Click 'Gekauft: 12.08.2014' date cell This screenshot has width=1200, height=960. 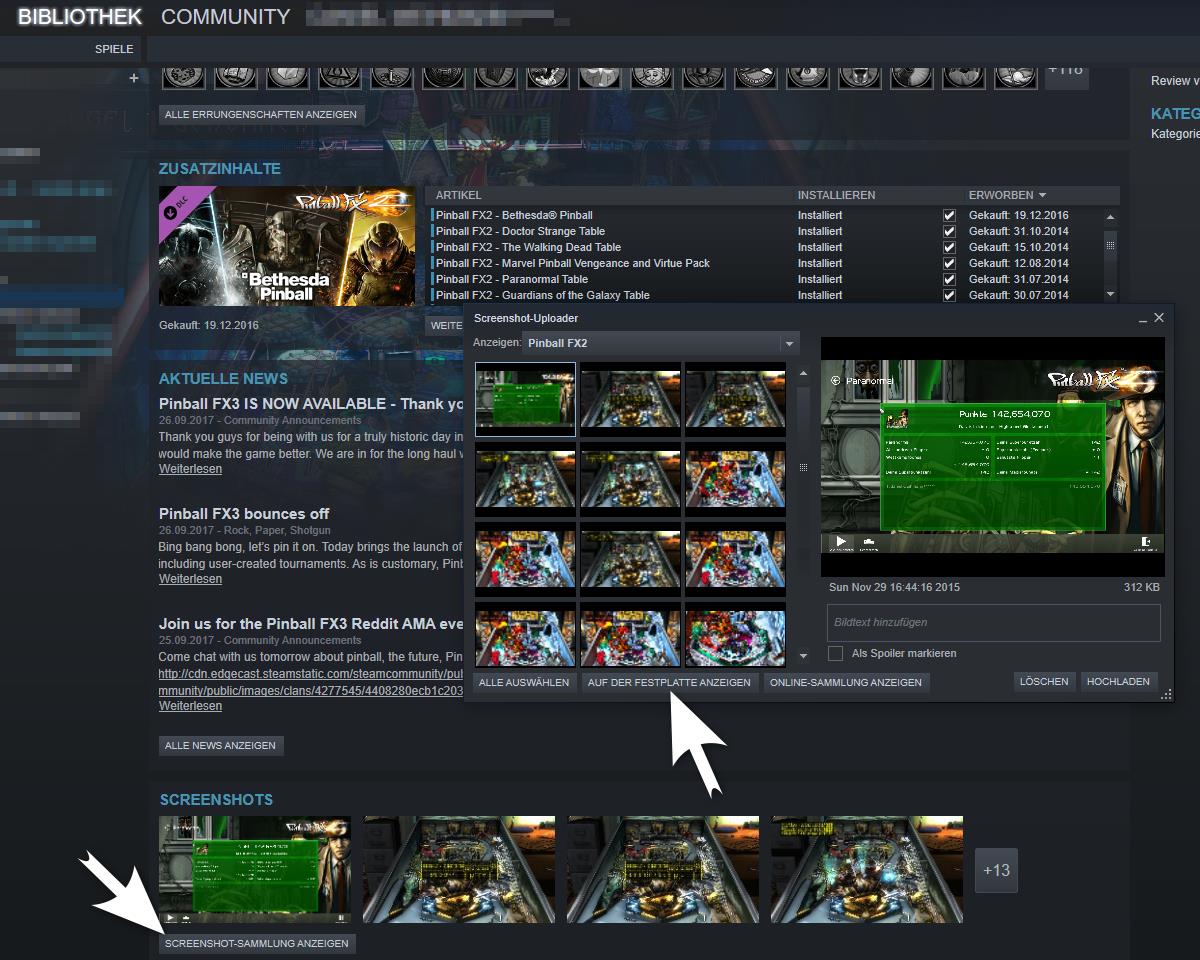[1018, 263]
